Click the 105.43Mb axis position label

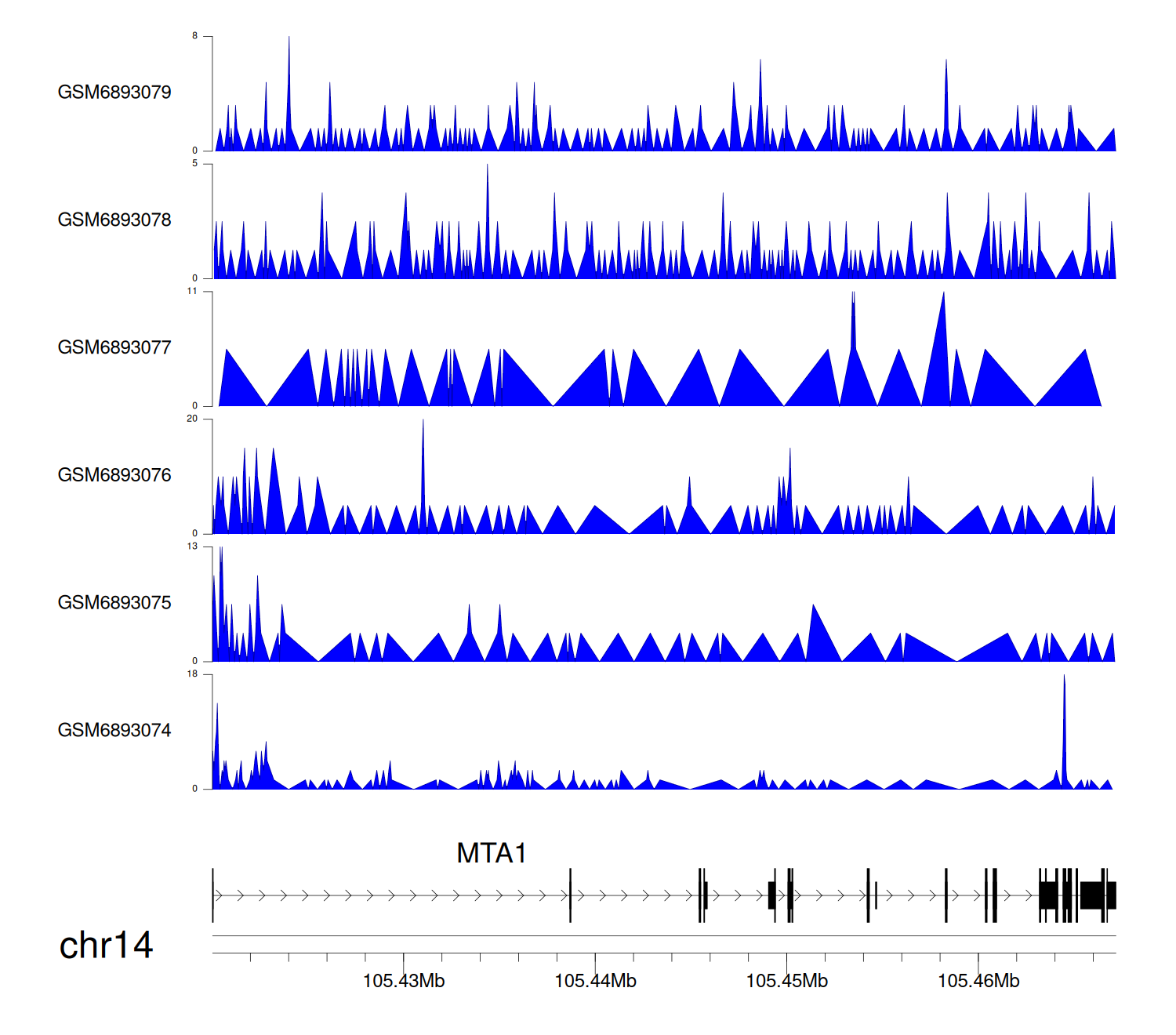(x=404, y=981)
